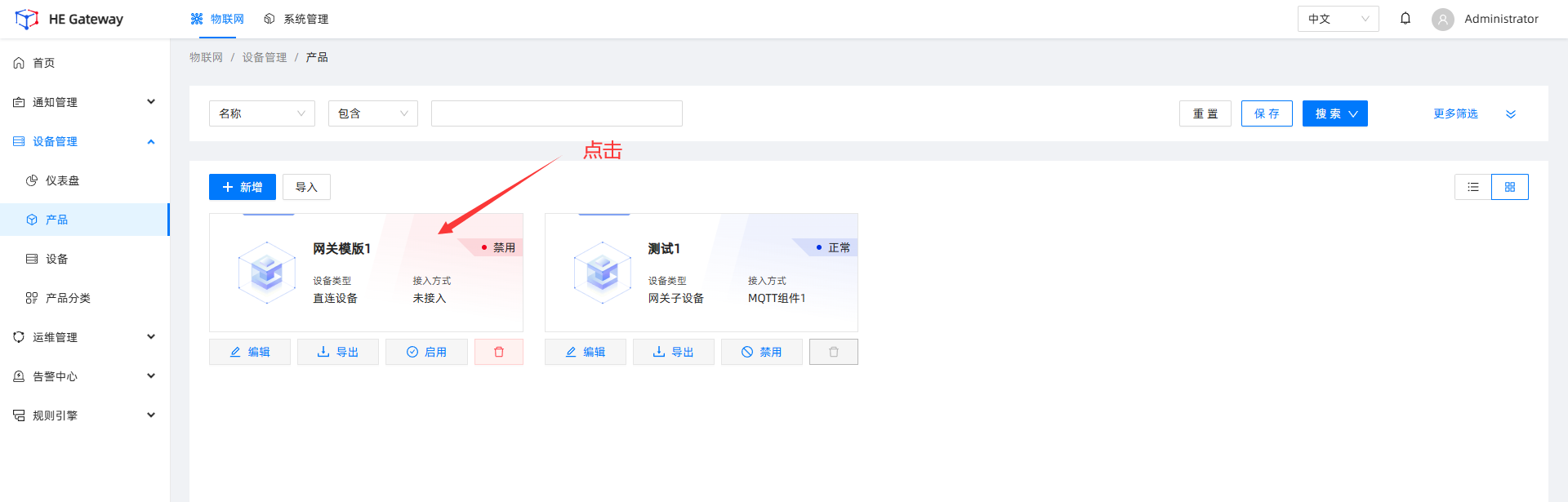Expand the 运维管理 sidebar menu

coord(85,337)
